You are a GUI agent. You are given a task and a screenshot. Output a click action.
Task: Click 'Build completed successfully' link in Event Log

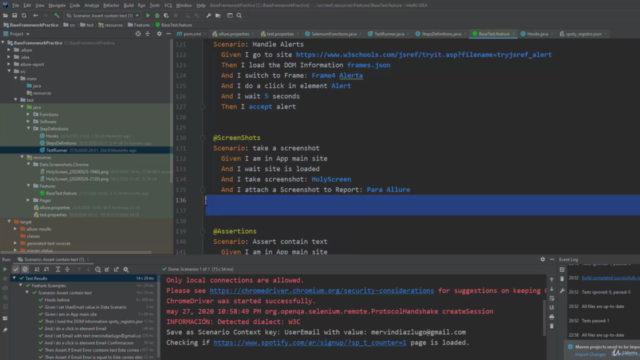click(611, 278)
